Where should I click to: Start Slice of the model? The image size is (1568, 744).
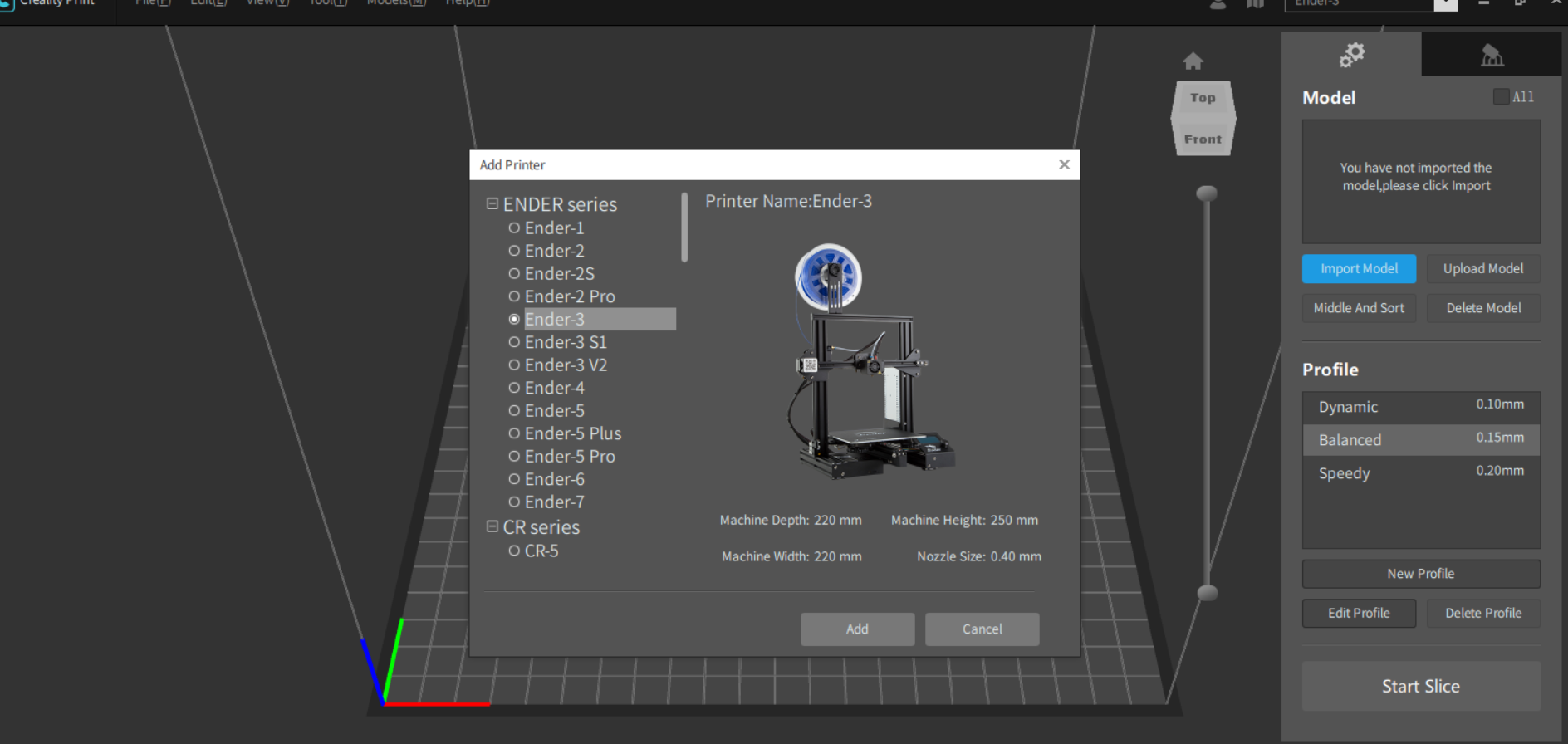(1421, 686)
